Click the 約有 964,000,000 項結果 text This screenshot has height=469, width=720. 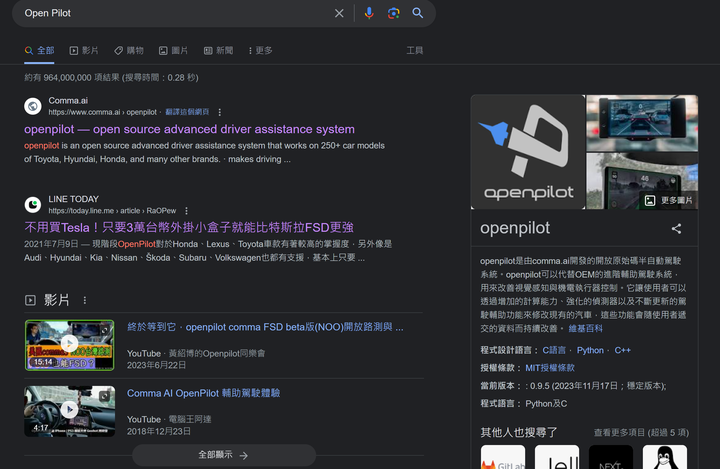point(111,78)
